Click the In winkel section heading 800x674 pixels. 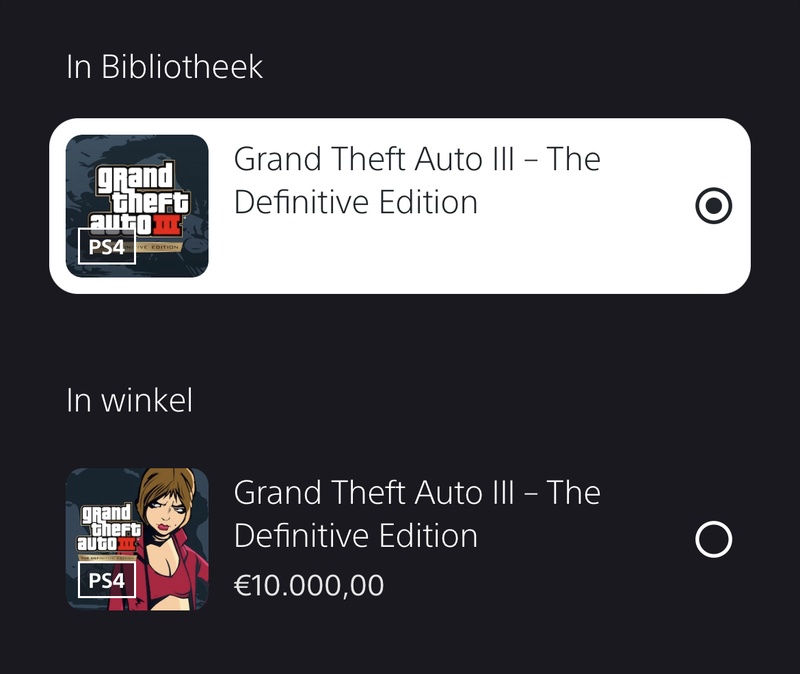click(130, 400)
